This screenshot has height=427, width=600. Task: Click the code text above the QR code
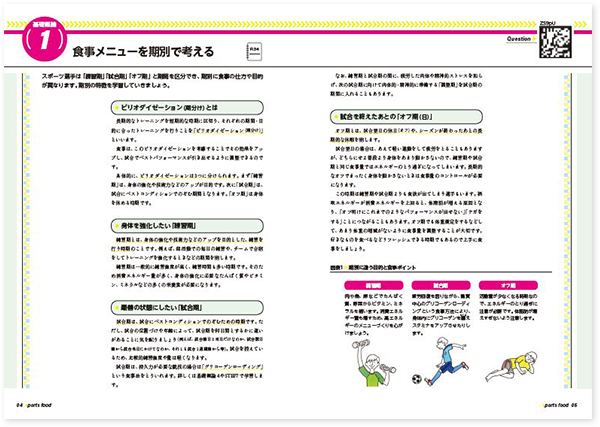pyautogui.click(x=547, y=23)
